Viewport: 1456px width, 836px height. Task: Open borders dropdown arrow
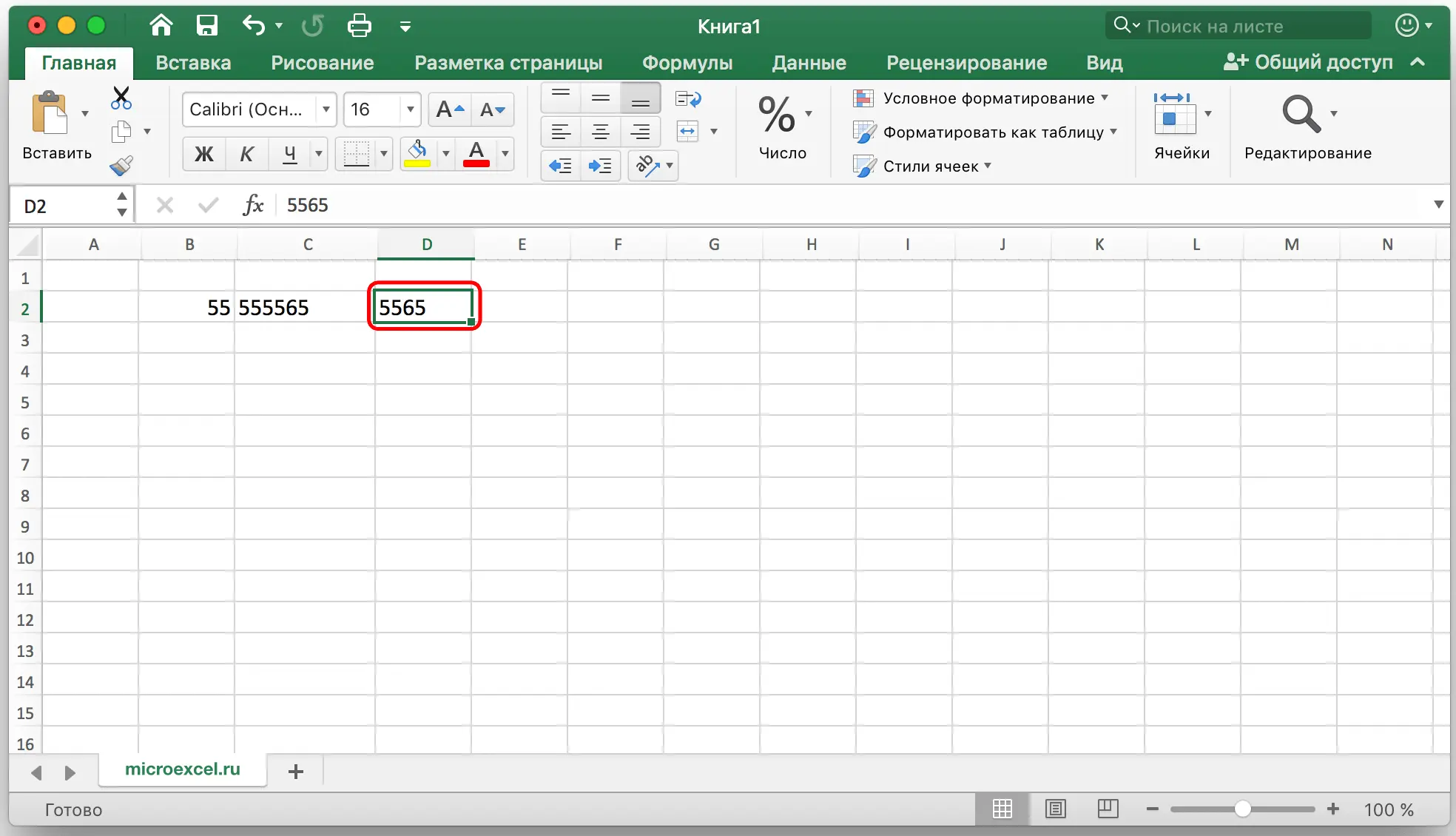point(383,154)
